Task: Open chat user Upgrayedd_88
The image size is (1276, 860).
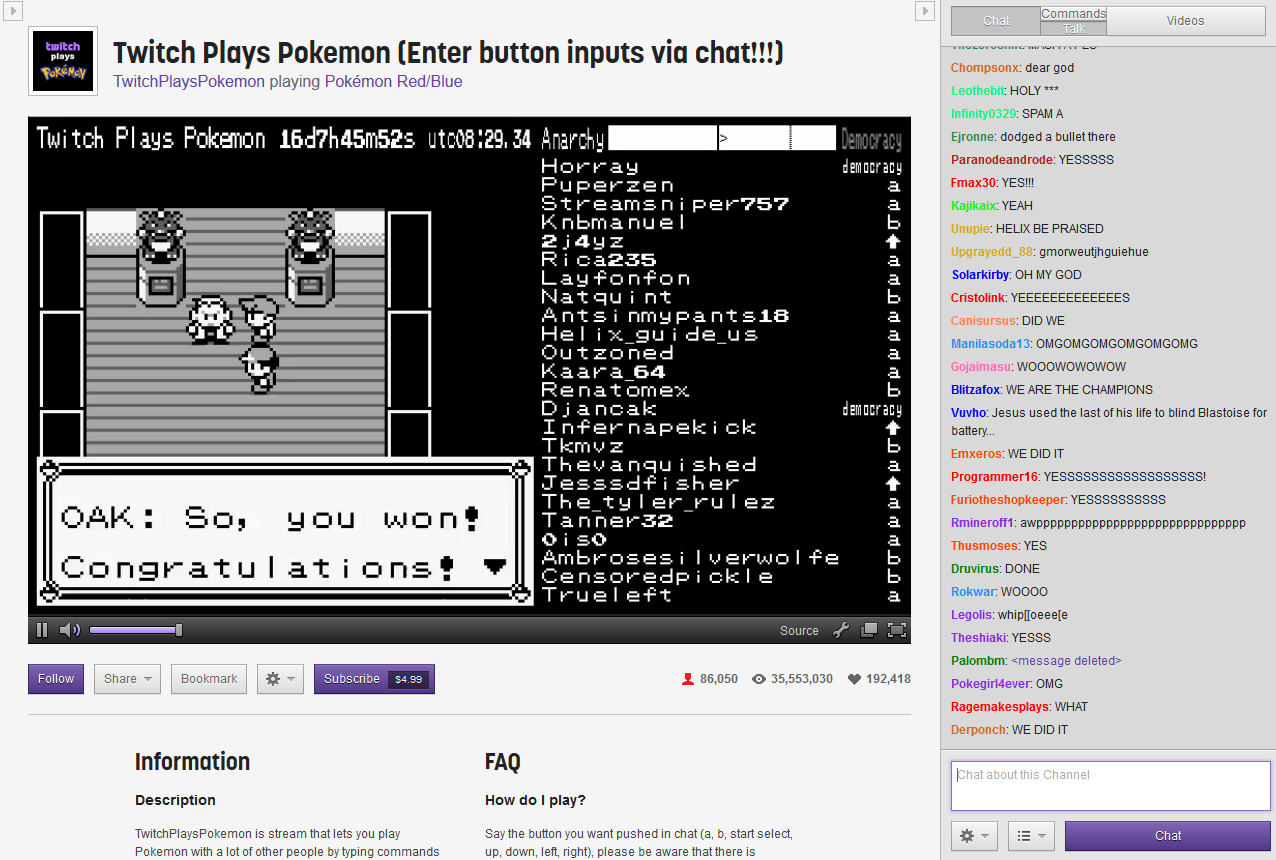Action: click(993, 252)
